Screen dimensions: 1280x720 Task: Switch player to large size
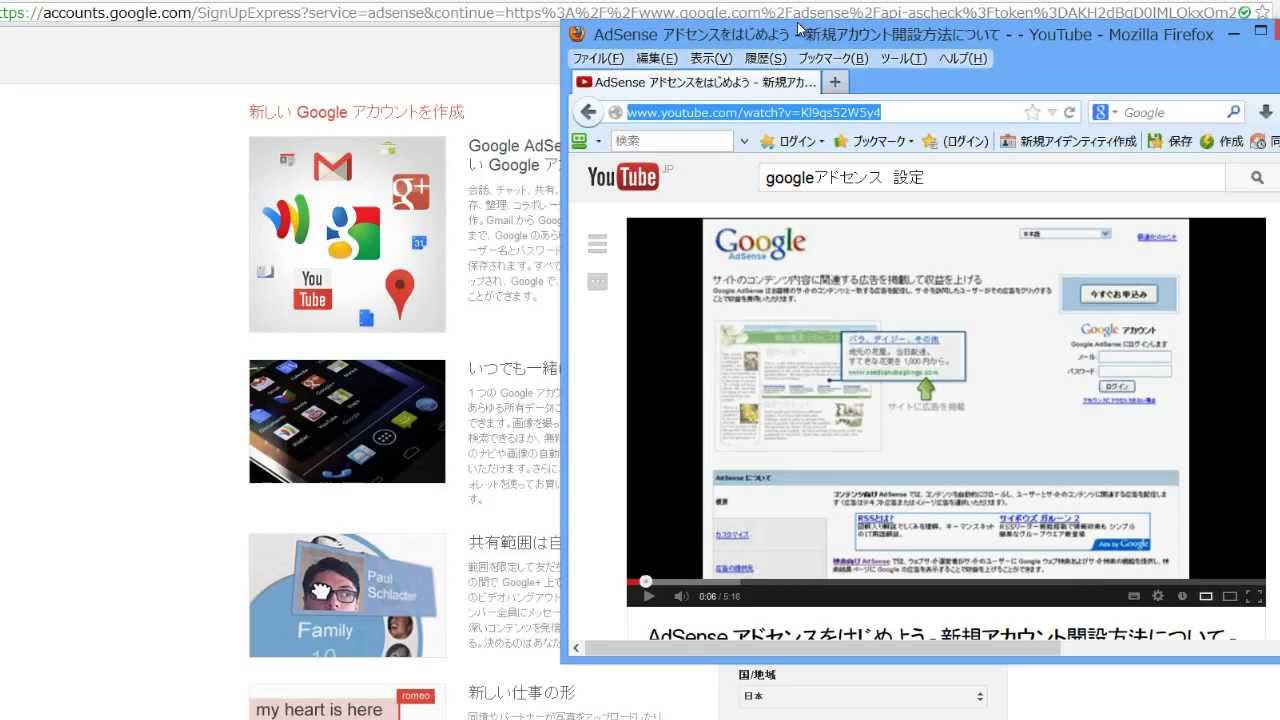click(x=1230, y=596)
